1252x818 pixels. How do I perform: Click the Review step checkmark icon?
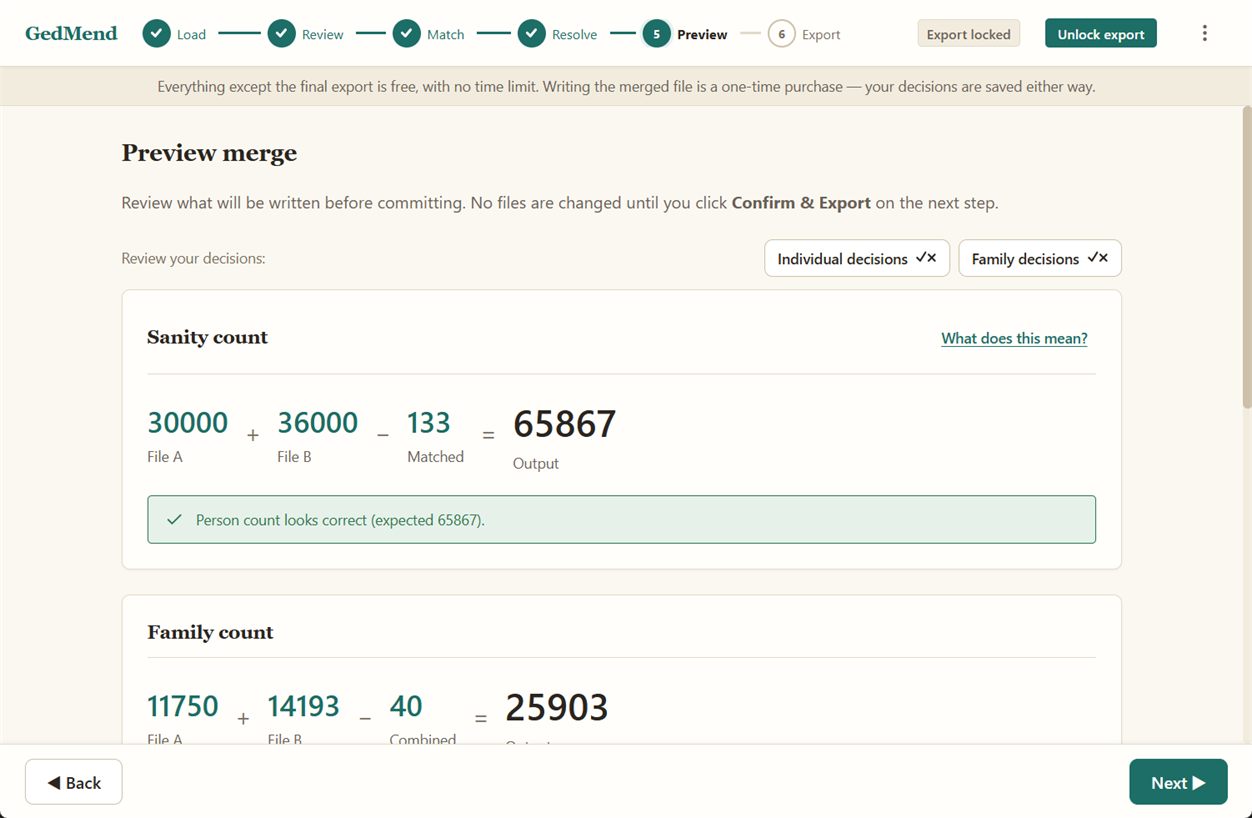[281, 34]
